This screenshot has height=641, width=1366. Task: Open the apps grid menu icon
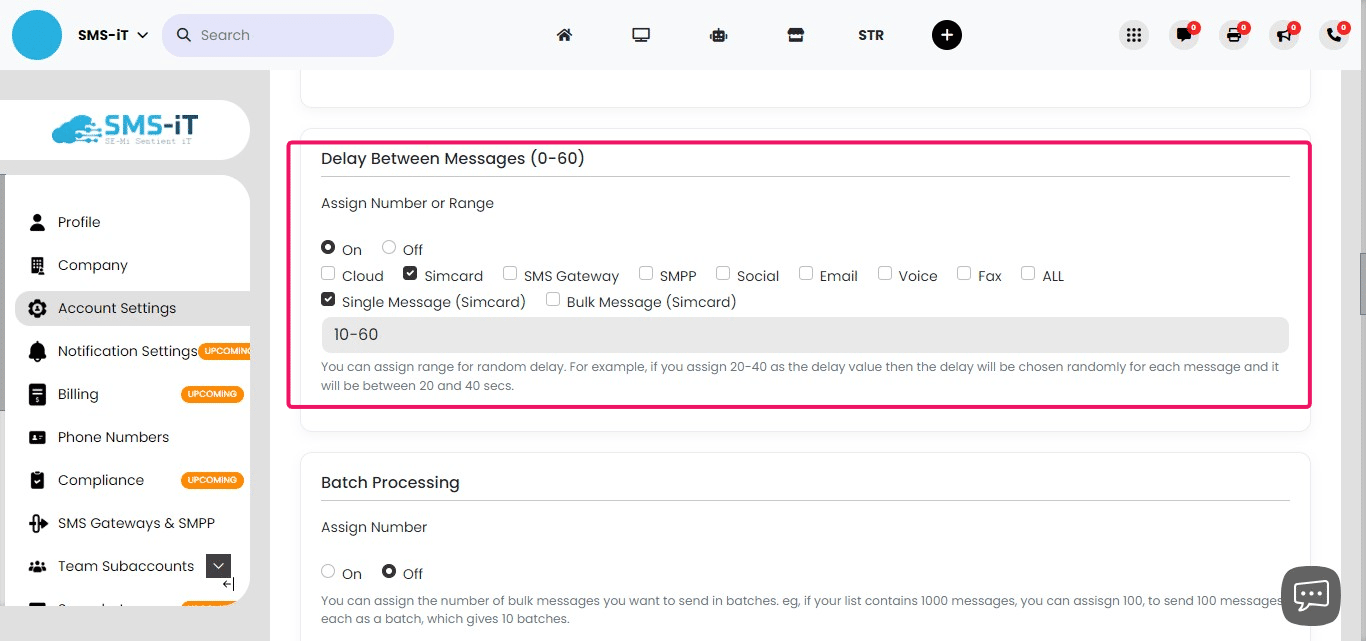[1134, 34]
